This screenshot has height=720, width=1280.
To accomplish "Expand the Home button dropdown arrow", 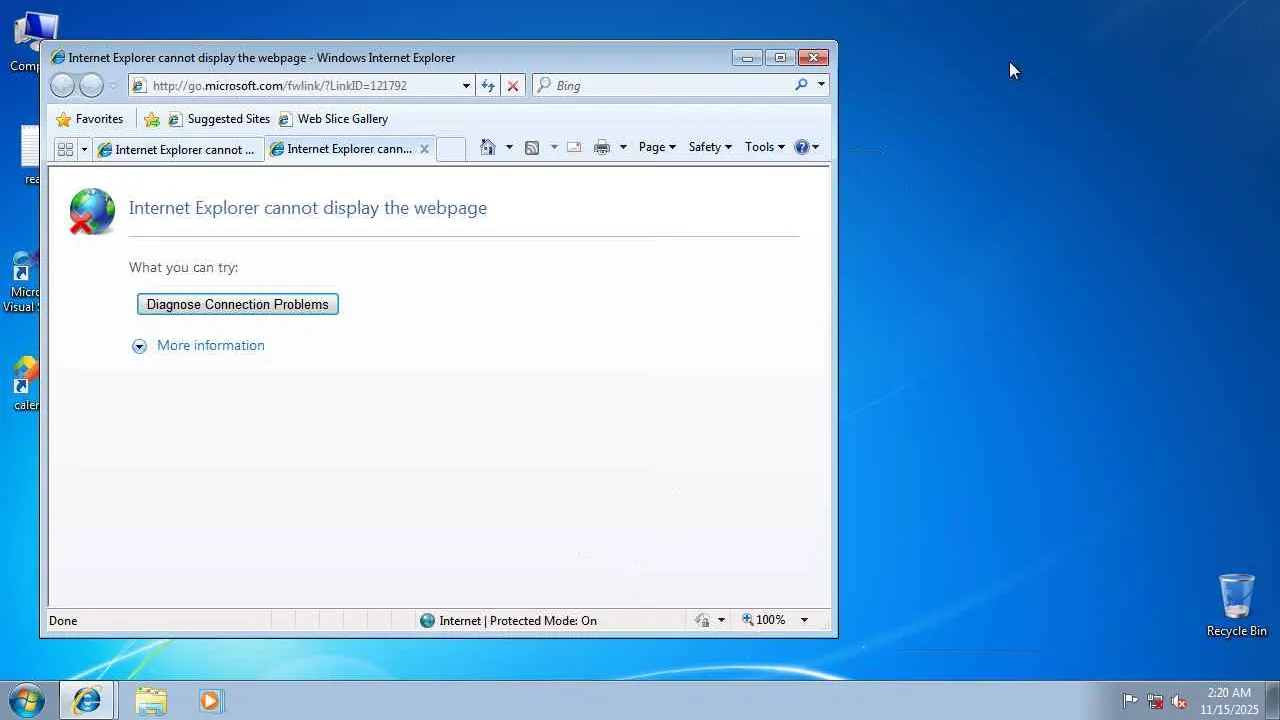I will [x=509, y=147].
